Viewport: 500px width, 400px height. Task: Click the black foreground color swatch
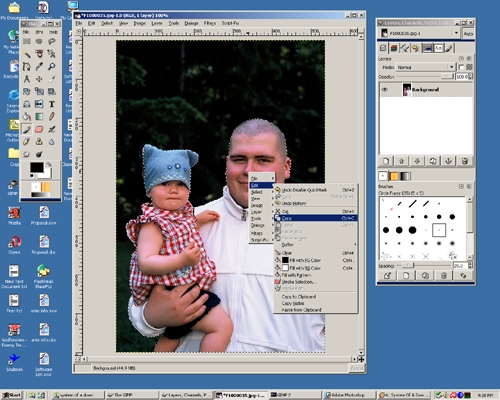(37, 168)
